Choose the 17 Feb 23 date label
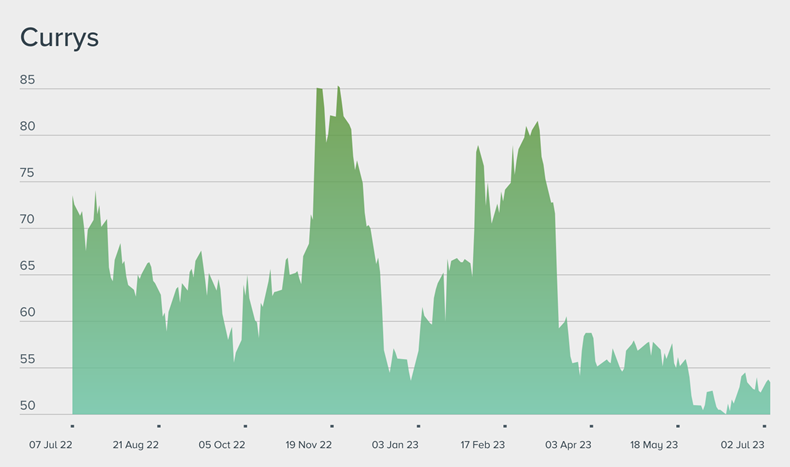Viewport: 790px width, 467px height. click(482, 445)
